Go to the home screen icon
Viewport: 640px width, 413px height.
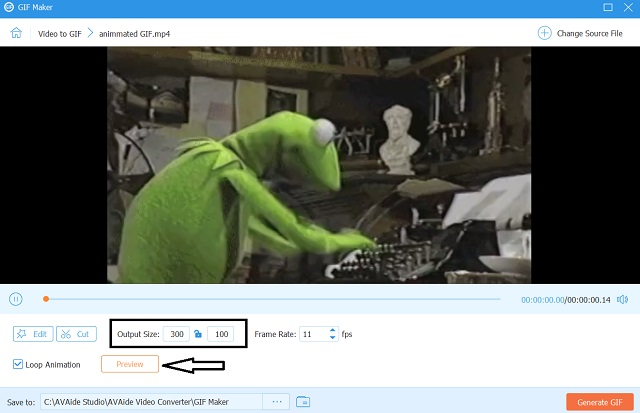[16, 33]
